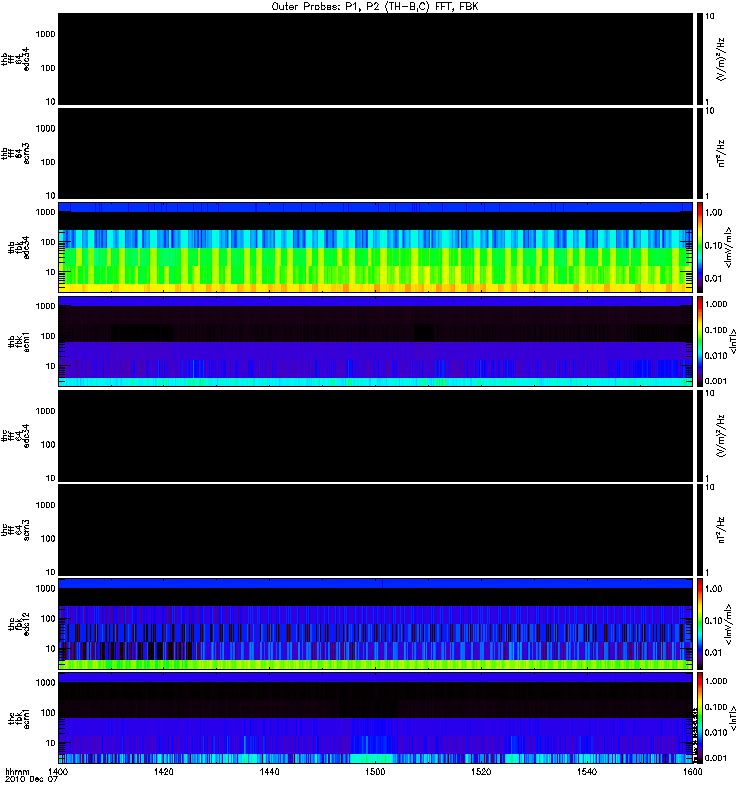
Task: Click the 'thb fbk edc34' axis label
Action: pyautogui.click(x=19, y=247)
